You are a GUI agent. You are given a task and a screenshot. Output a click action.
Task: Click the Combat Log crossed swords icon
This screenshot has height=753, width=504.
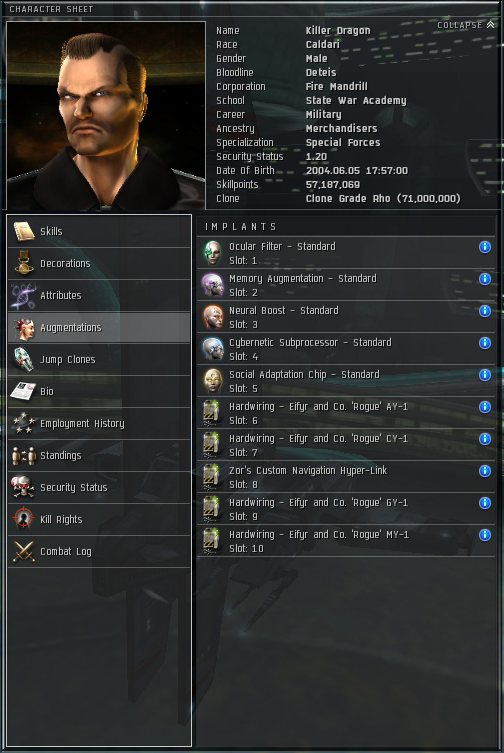point(24,551)
